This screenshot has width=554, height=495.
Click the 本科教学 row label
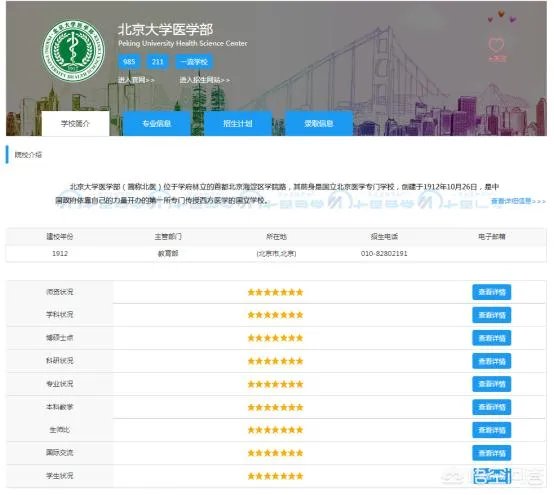tap(60, 407)
